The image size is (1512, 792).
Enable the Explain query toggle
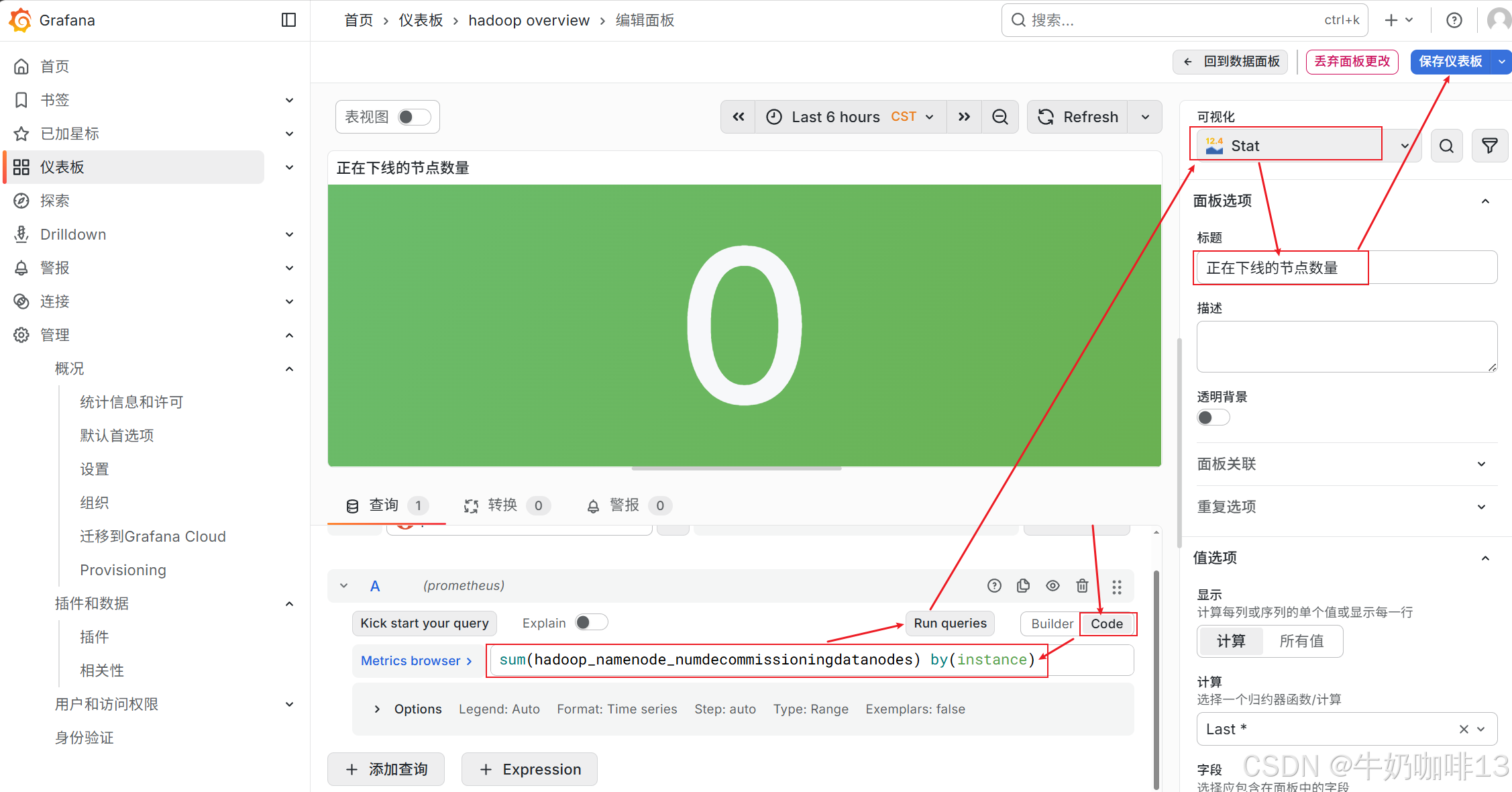[591, 623]
